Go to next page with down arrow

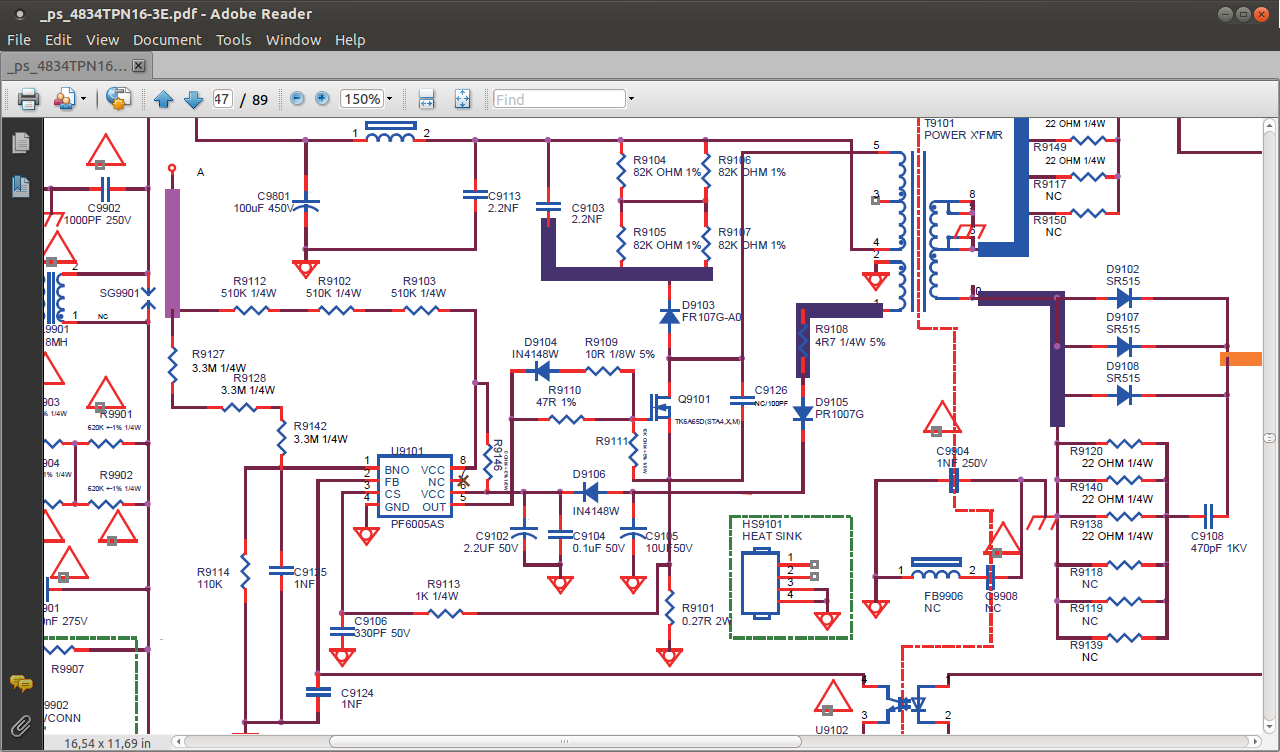click(x=193, y=99)
